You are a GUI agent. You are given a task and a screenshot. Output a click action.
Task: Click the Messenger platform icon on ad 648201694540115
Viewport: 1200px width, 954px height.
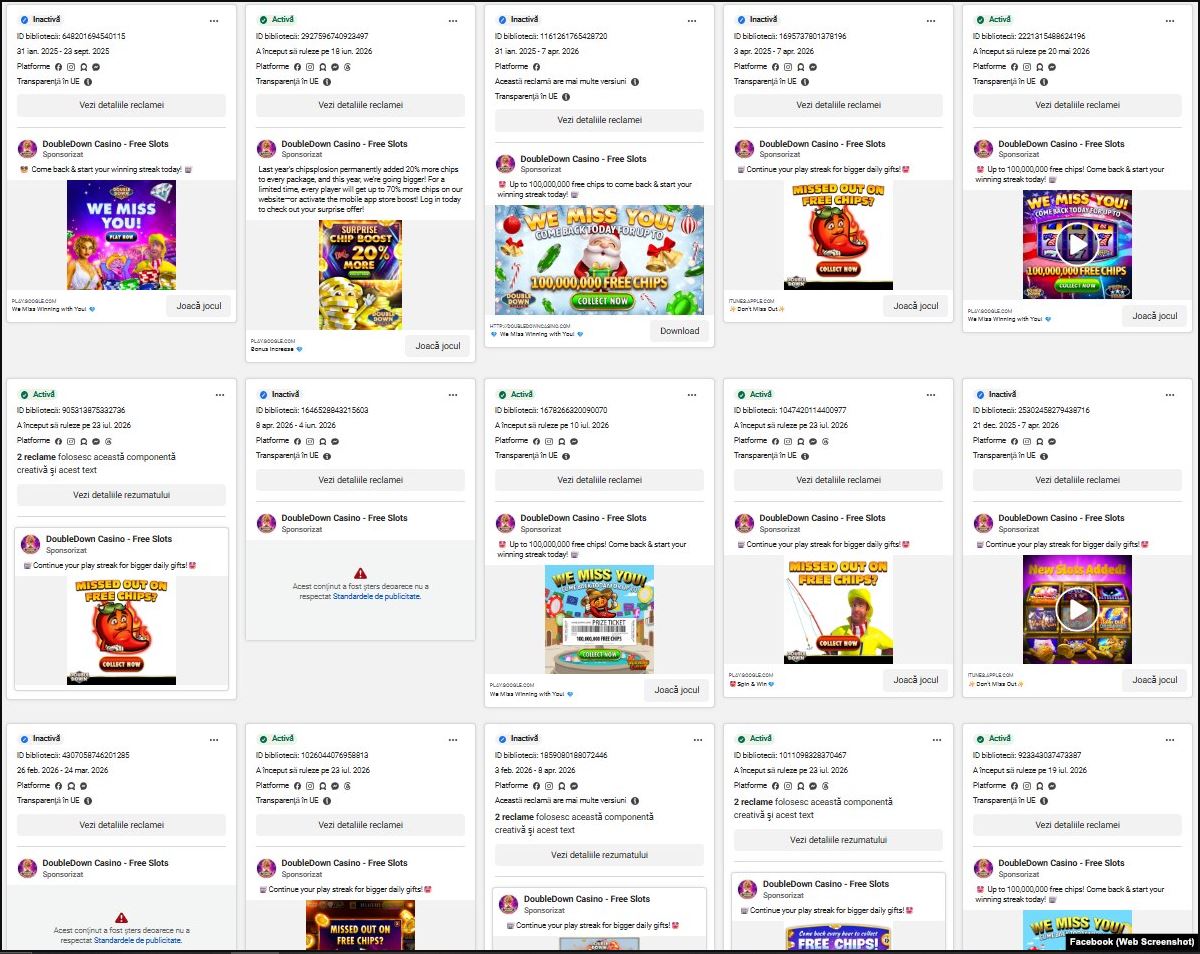coord(95,67)
